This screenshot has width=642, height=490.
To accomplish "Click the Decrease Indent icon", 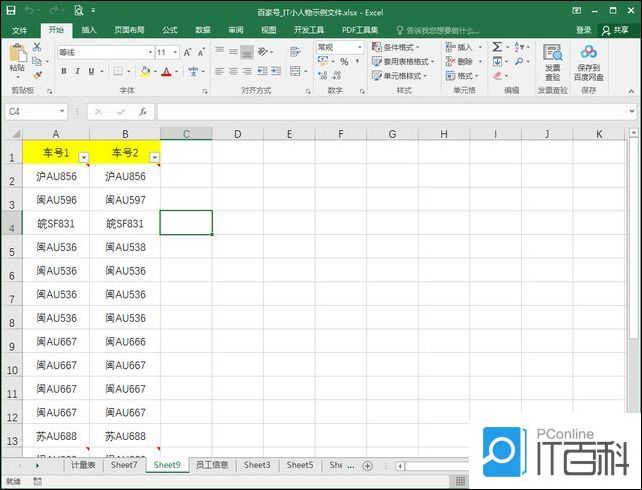I will click(262, 72).
